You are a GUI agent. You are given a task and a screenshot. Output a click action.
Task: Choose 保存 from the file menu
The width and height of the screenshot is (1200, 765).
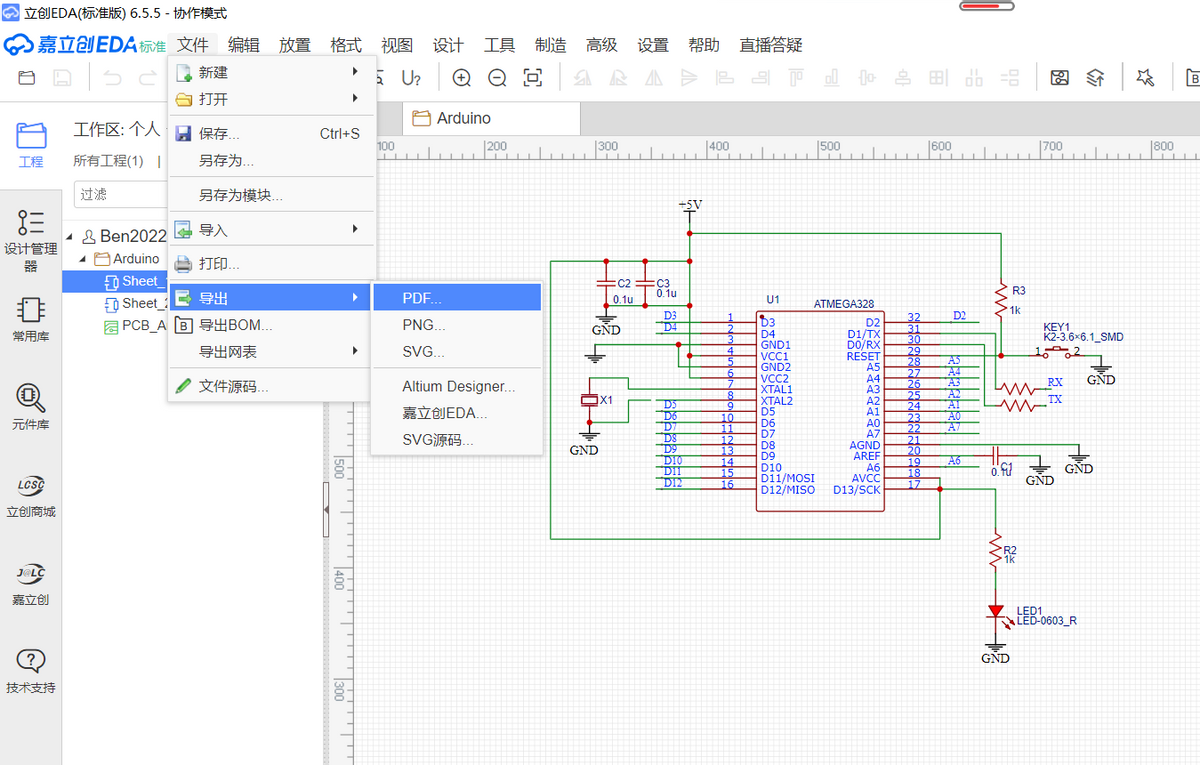pos(272,133)
